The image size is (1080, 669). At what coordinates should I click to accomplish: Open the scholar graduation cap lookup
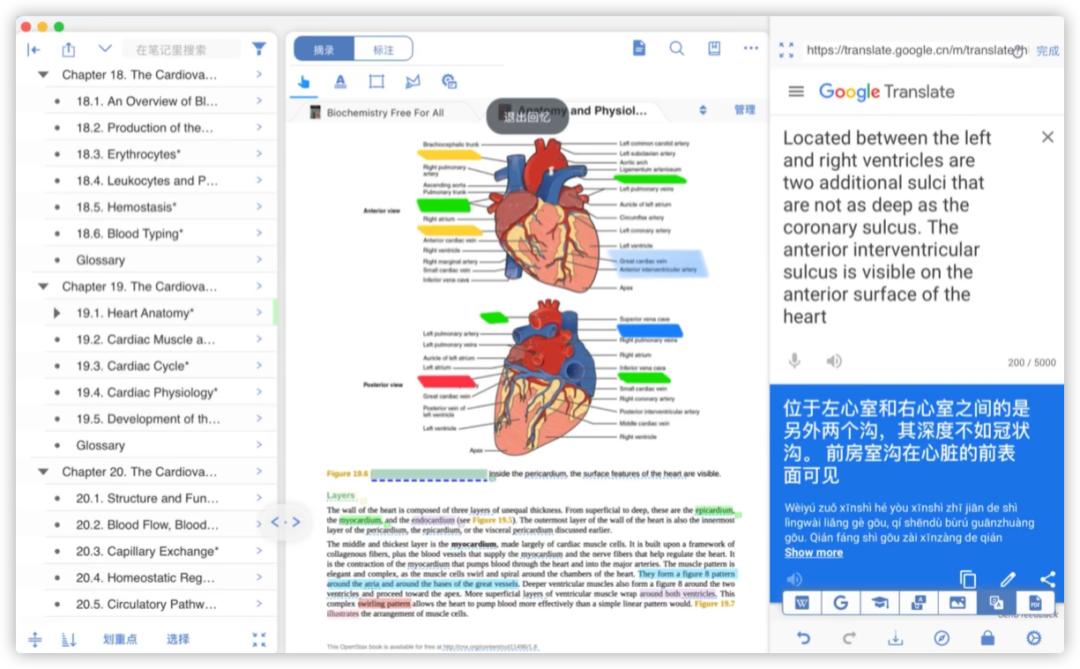click(880, 603)
